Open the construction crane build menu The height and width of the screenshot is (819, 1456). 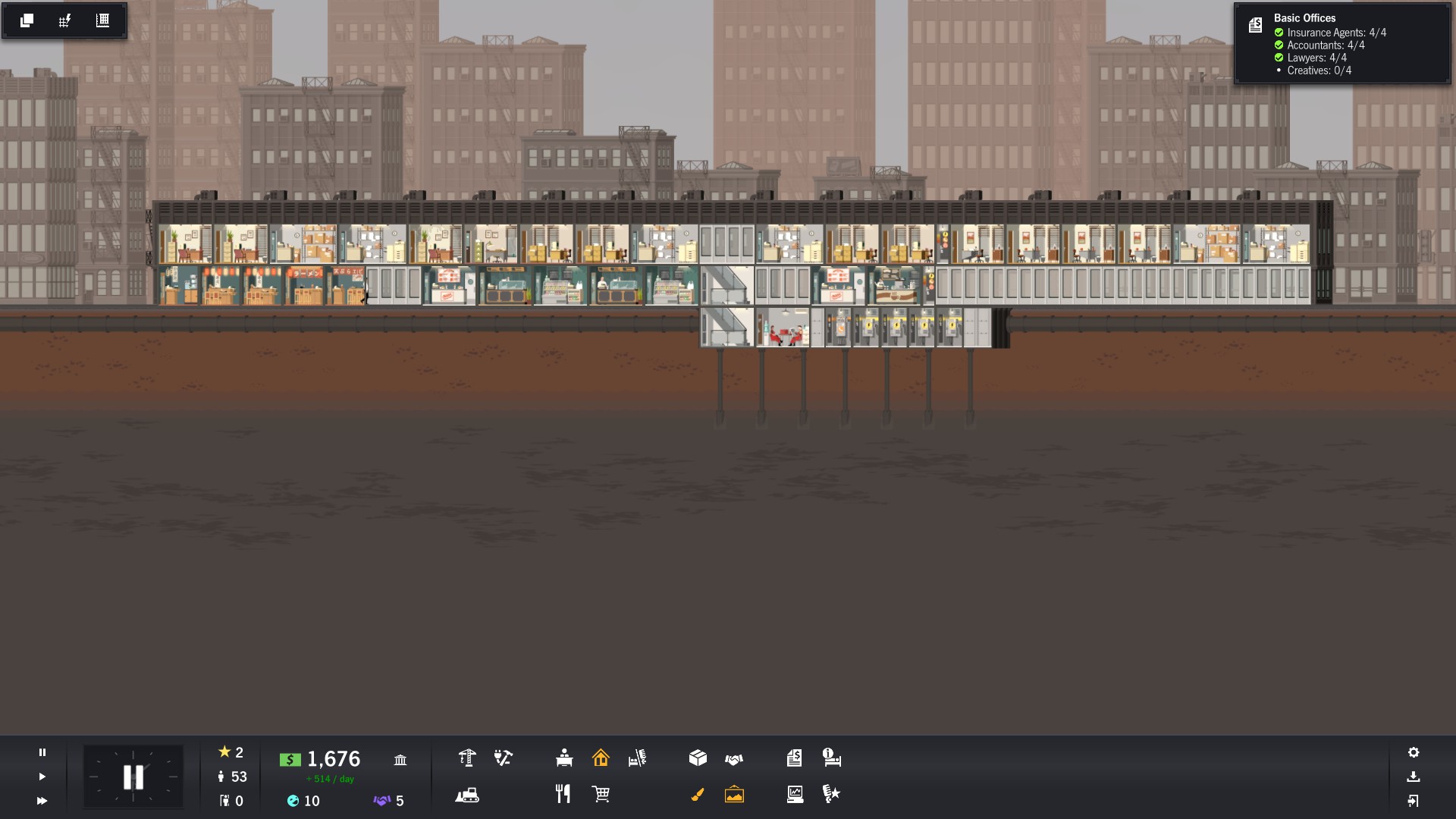pos(467,758)
